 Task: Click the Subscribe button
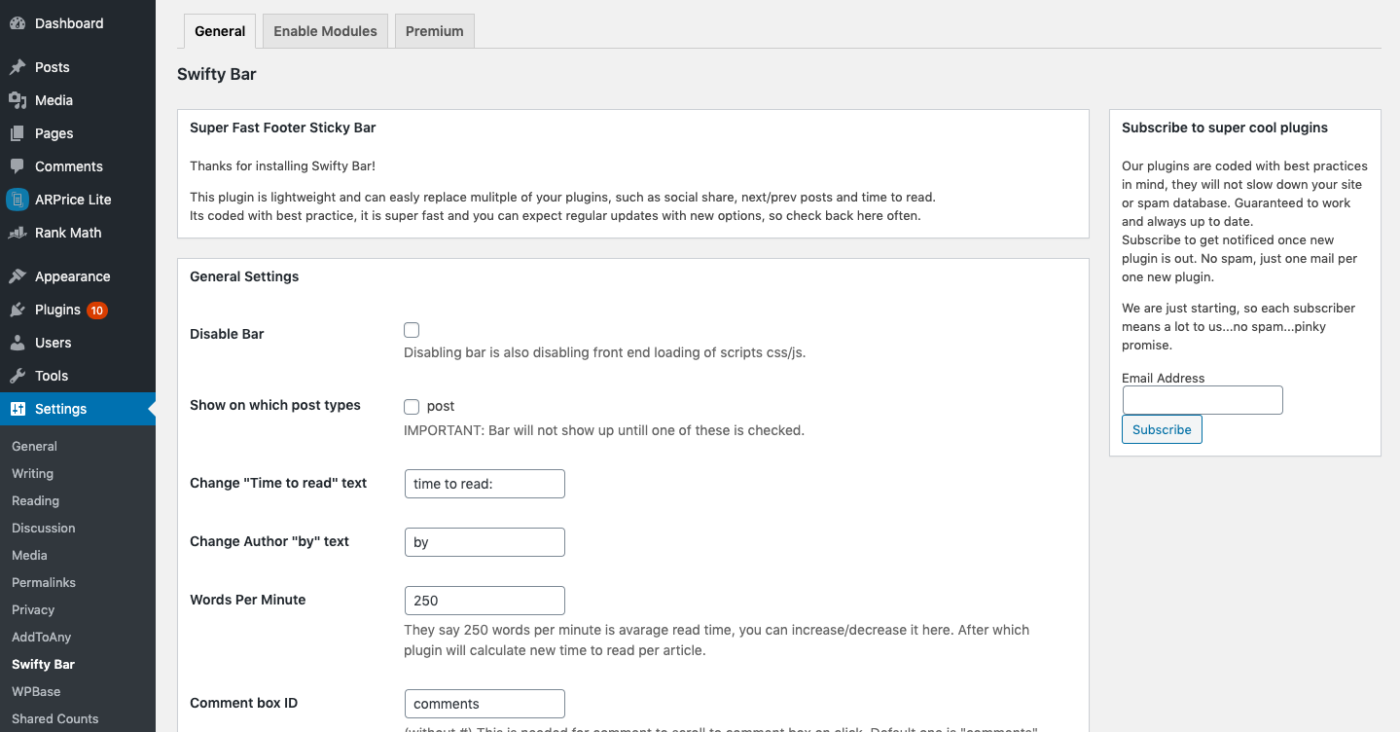1162,429
